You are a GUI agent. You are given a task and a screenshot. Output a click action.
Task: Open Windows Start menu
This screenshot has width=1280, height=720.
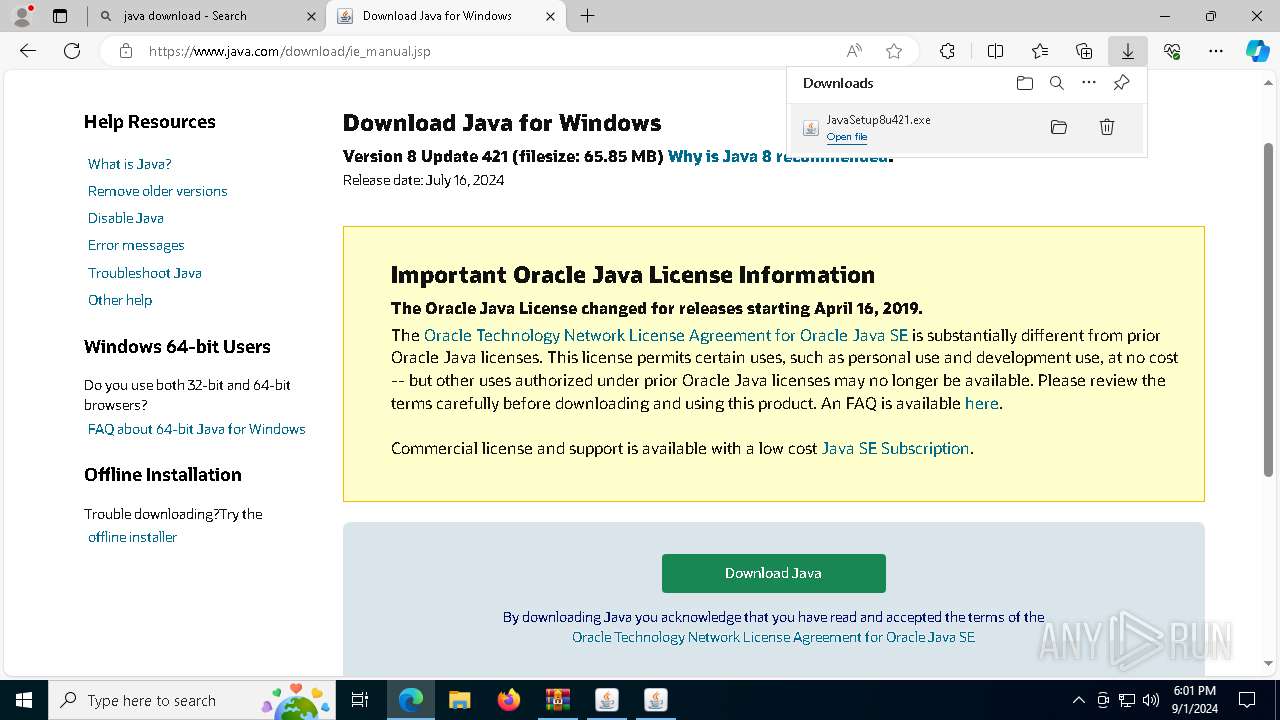[x=24, y=700]
